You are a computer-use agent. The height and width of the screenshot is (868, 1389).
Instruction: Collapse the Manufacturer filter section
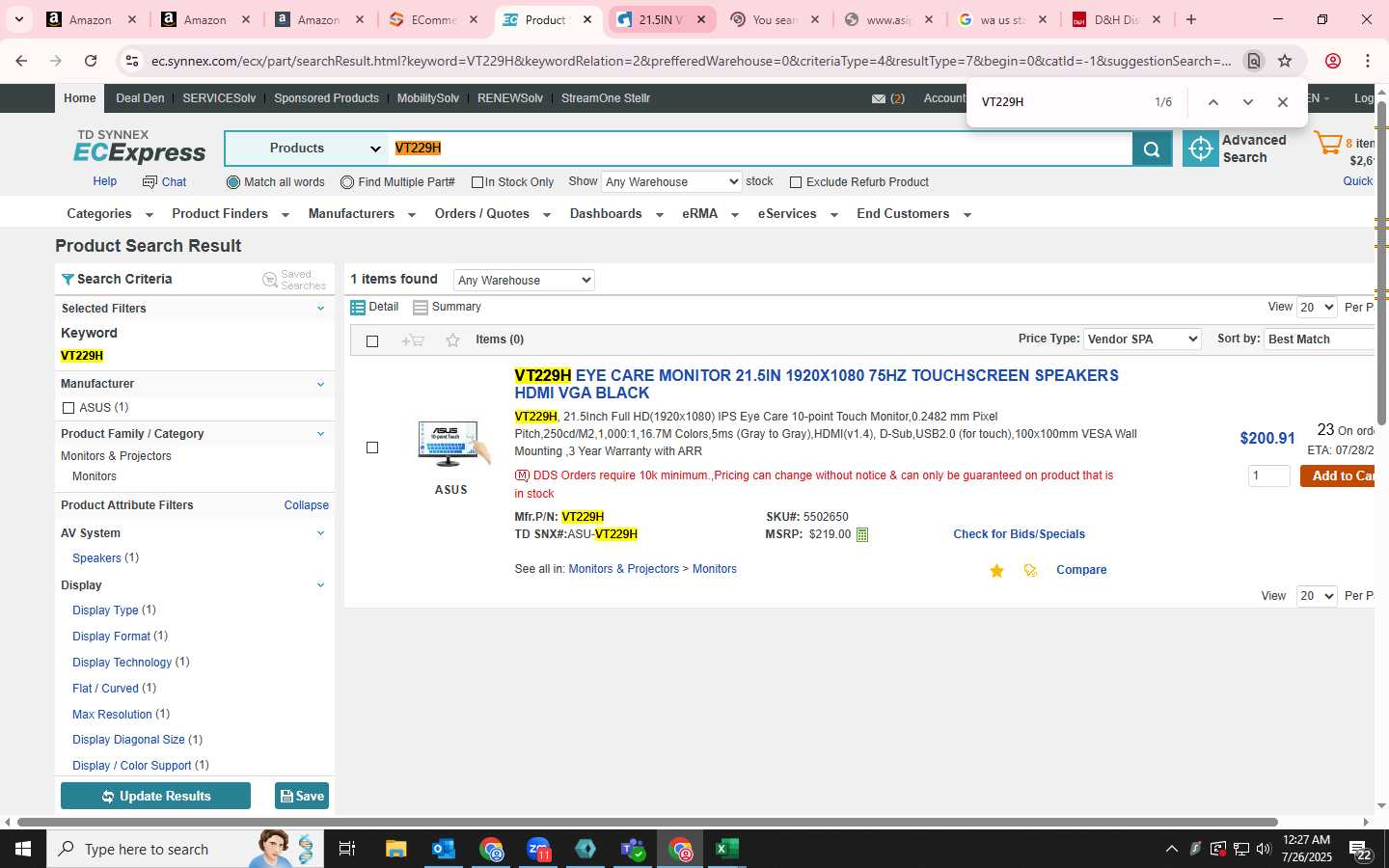coord(321,384)
